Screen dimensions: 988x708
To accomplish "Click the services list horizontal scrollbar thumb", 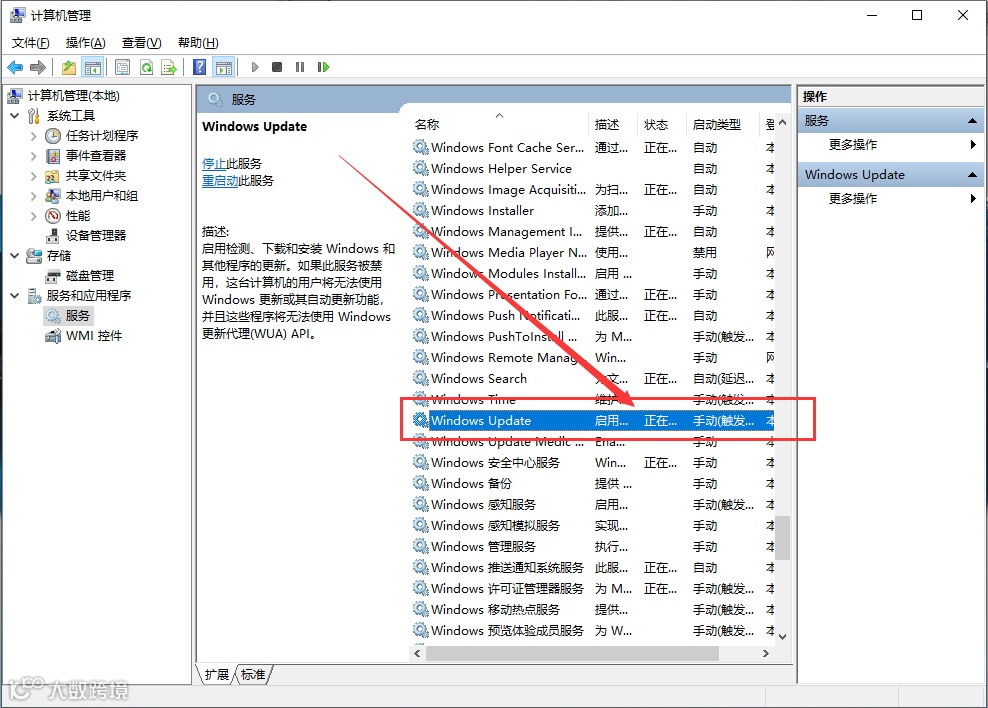I will pyautogui.click(x=572, y=654).
